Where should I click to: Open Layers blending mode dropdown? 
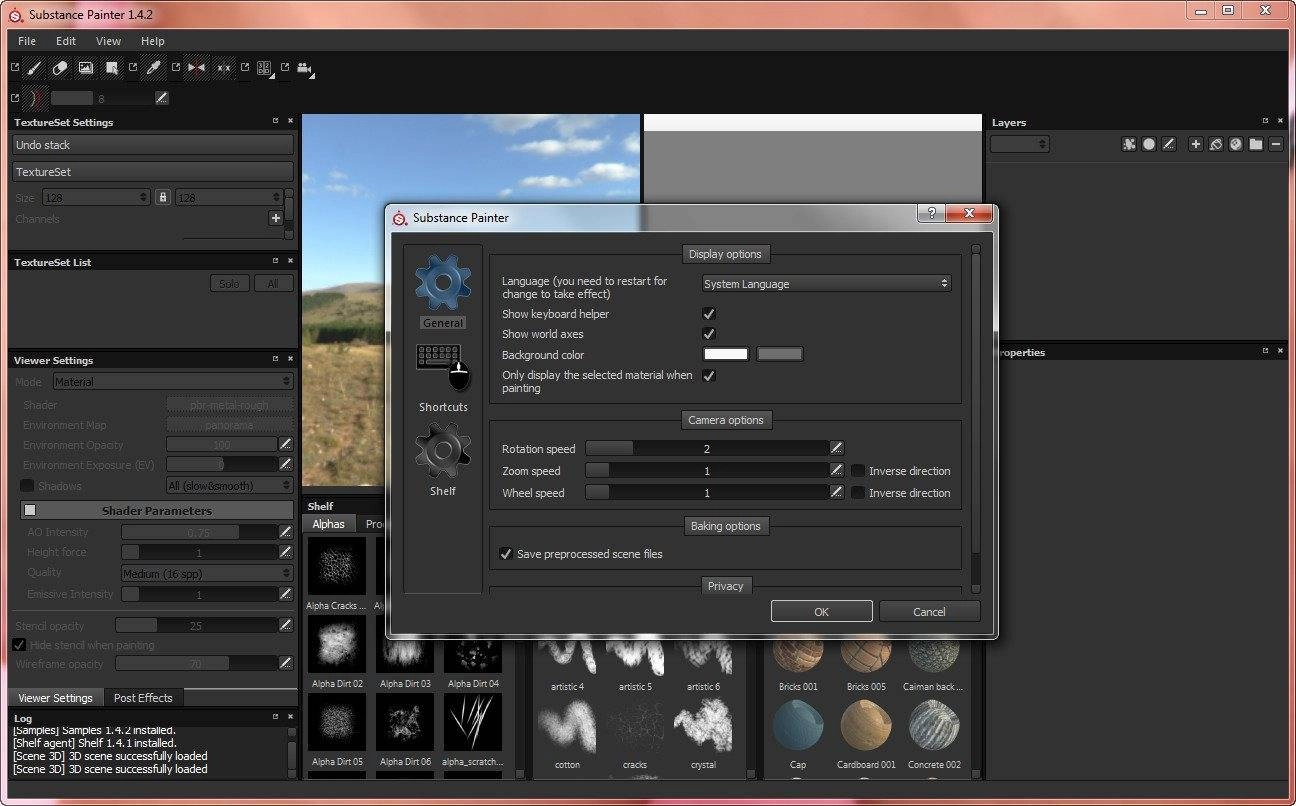click(1020, 144)
